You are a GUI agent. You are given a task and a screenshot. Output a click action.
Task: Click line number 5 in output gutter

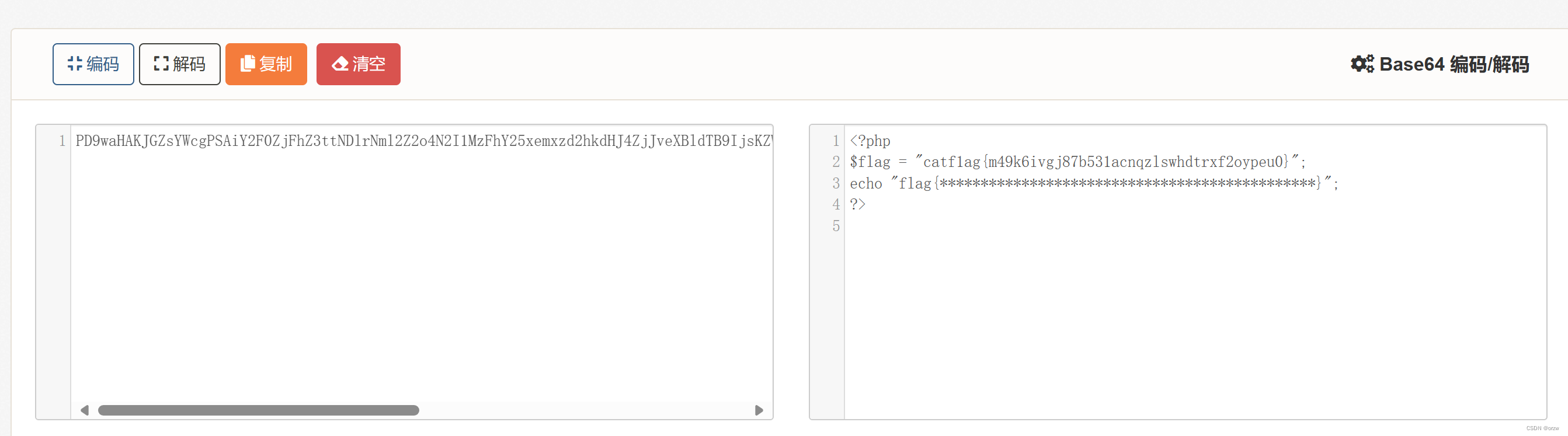click(836, 226)
